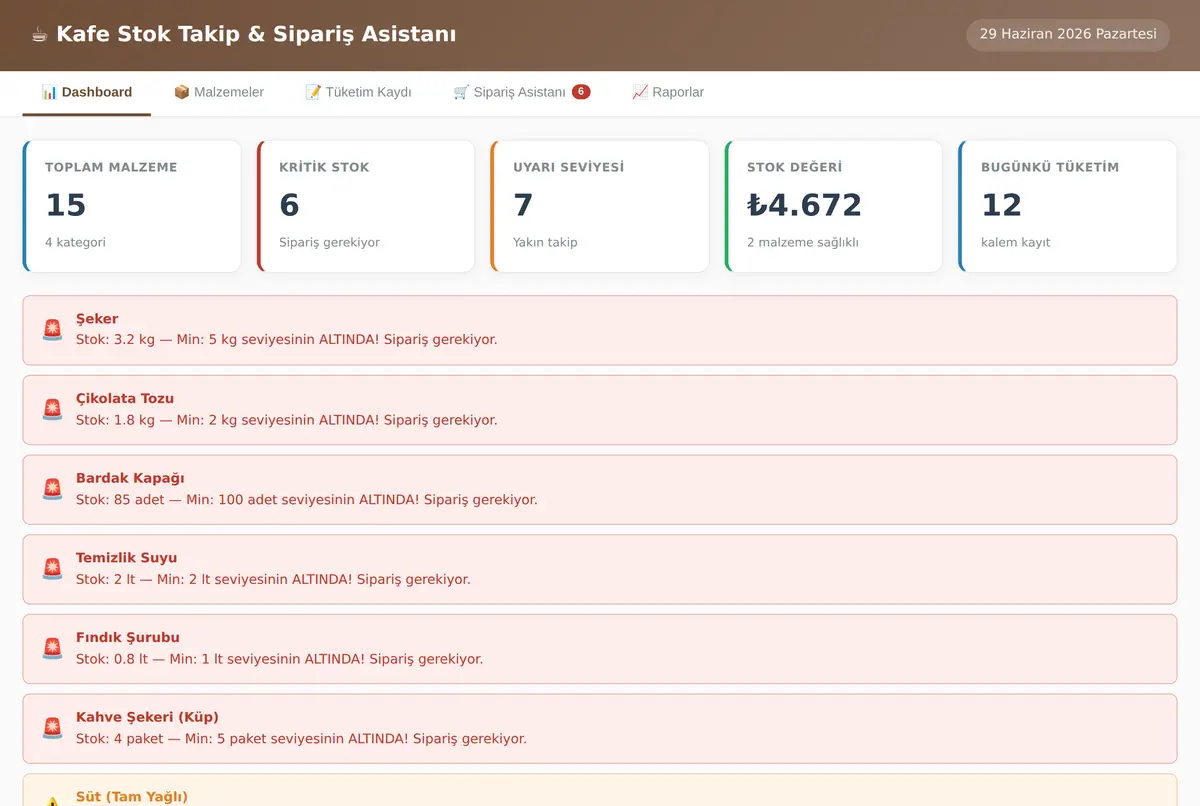
Task: Click the siren icon beside Bardak Kapağı alert
Action: 52,489
